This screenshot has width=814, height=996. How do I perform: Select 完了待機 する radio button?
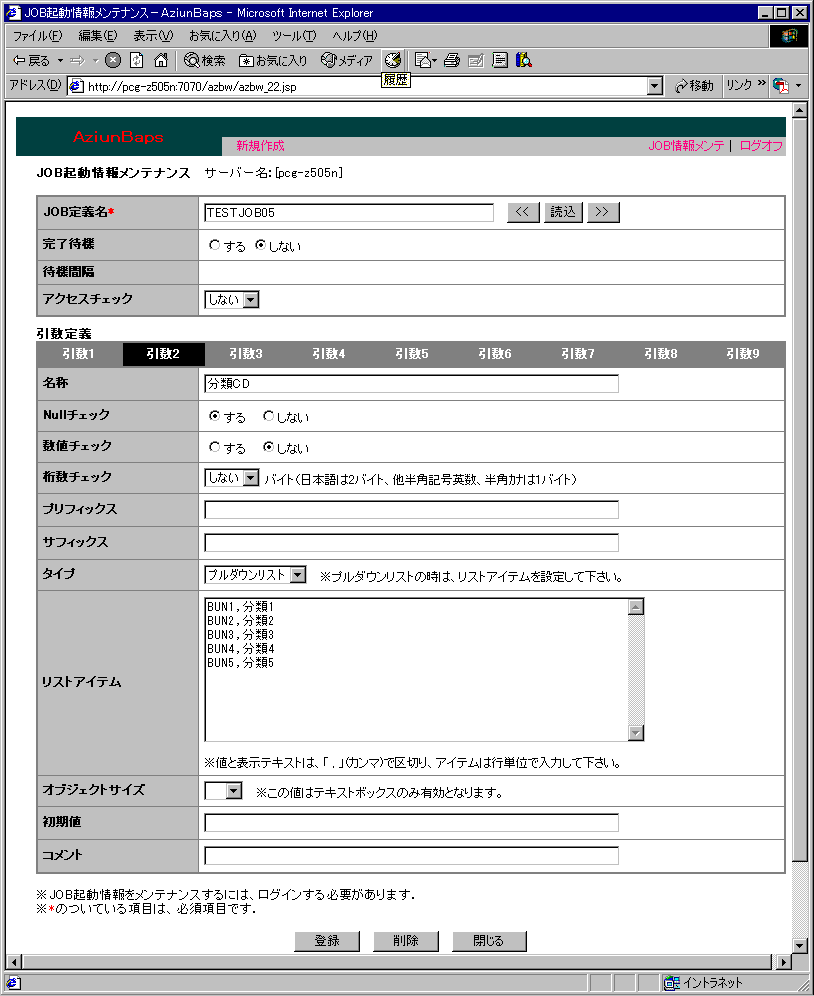(214, 245)
